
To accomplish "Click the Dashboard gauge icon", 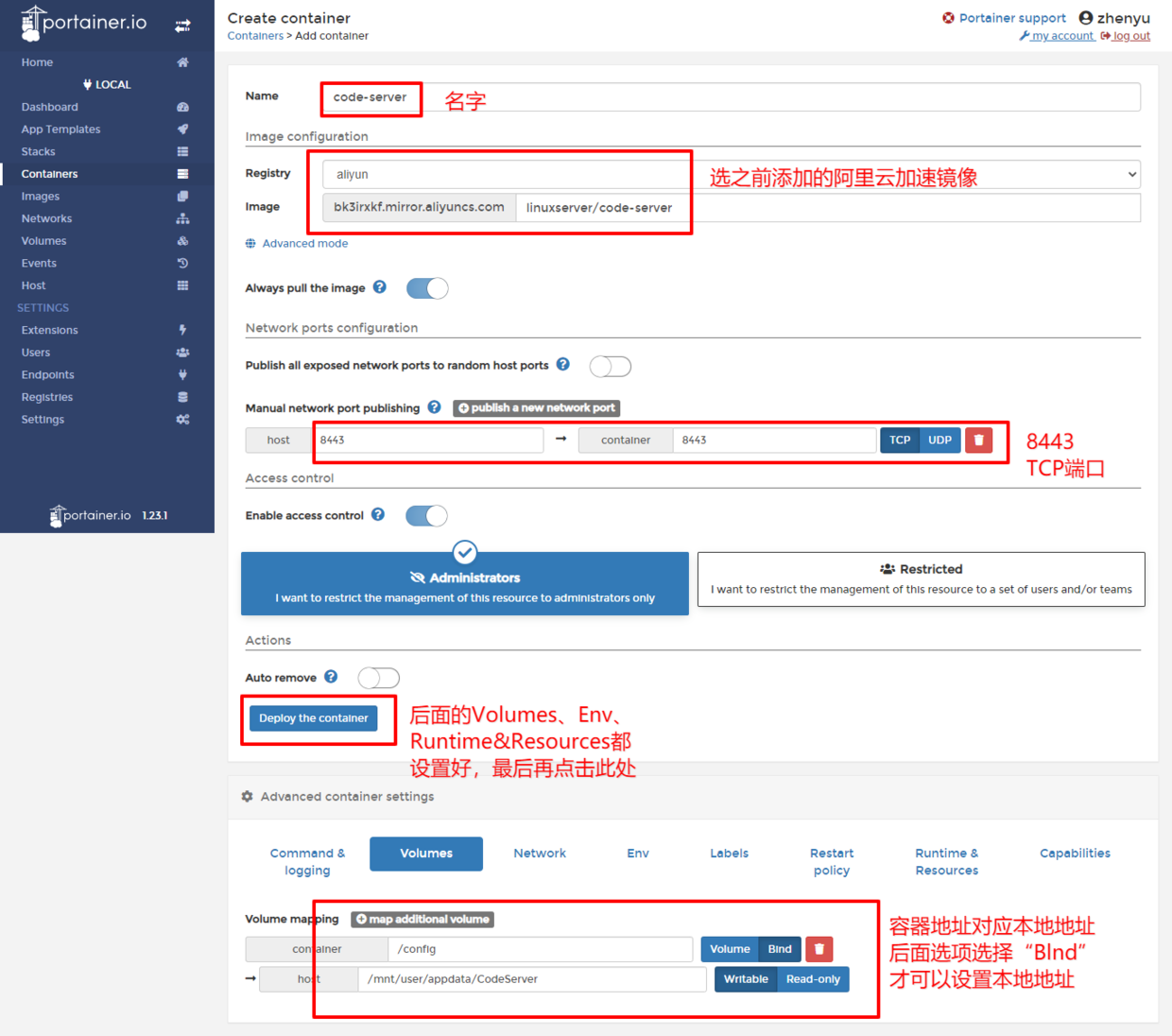I will click(182, 107).
